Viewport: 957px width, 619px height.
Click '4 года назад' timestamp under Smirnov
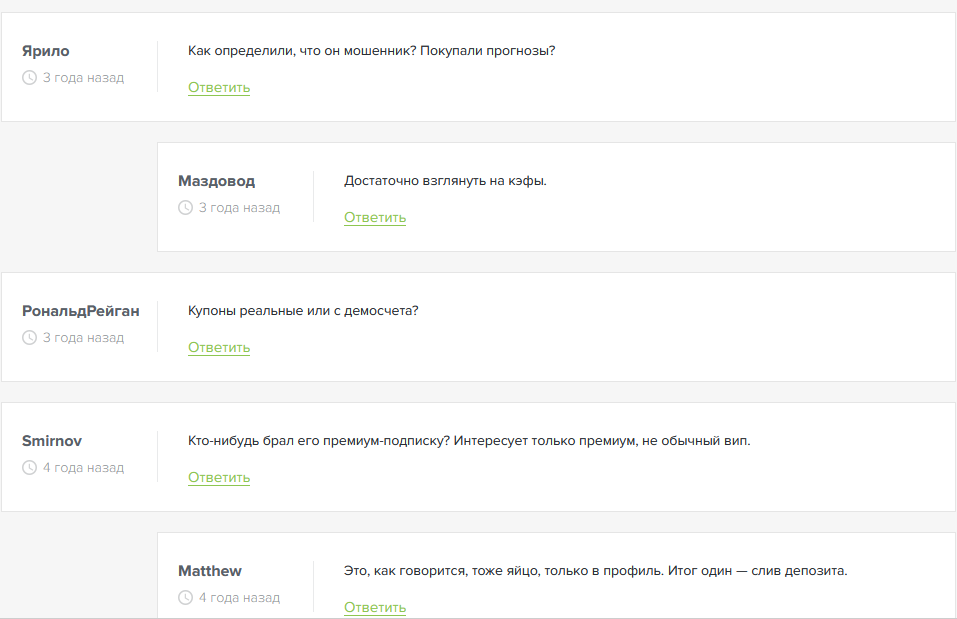(x=83, y=468)
